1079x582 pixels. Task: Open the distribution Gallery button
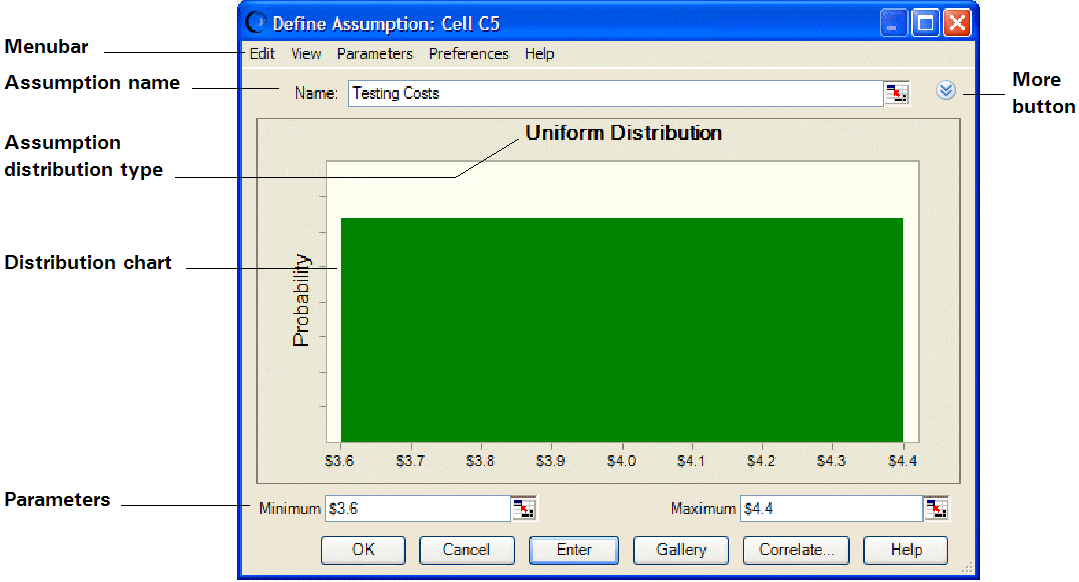(681, 550)
